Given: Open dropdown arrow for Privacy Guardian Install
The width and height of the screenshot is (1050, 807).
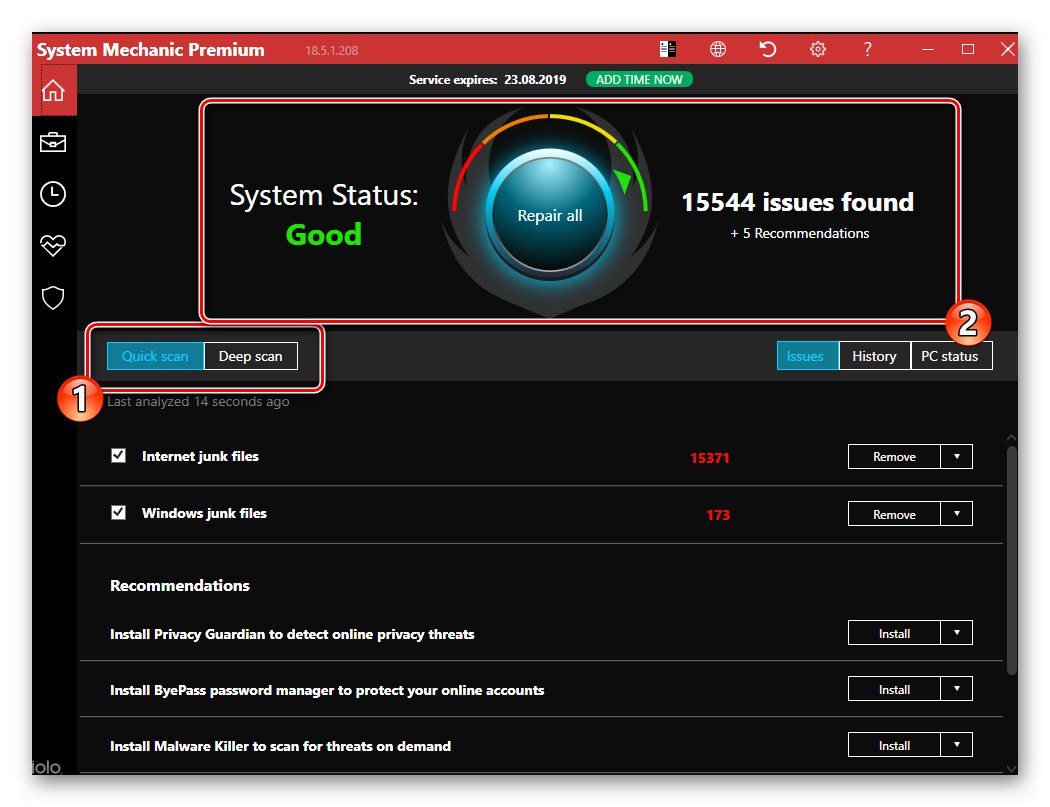Looking at the screenshot, I should pos(957,632).
